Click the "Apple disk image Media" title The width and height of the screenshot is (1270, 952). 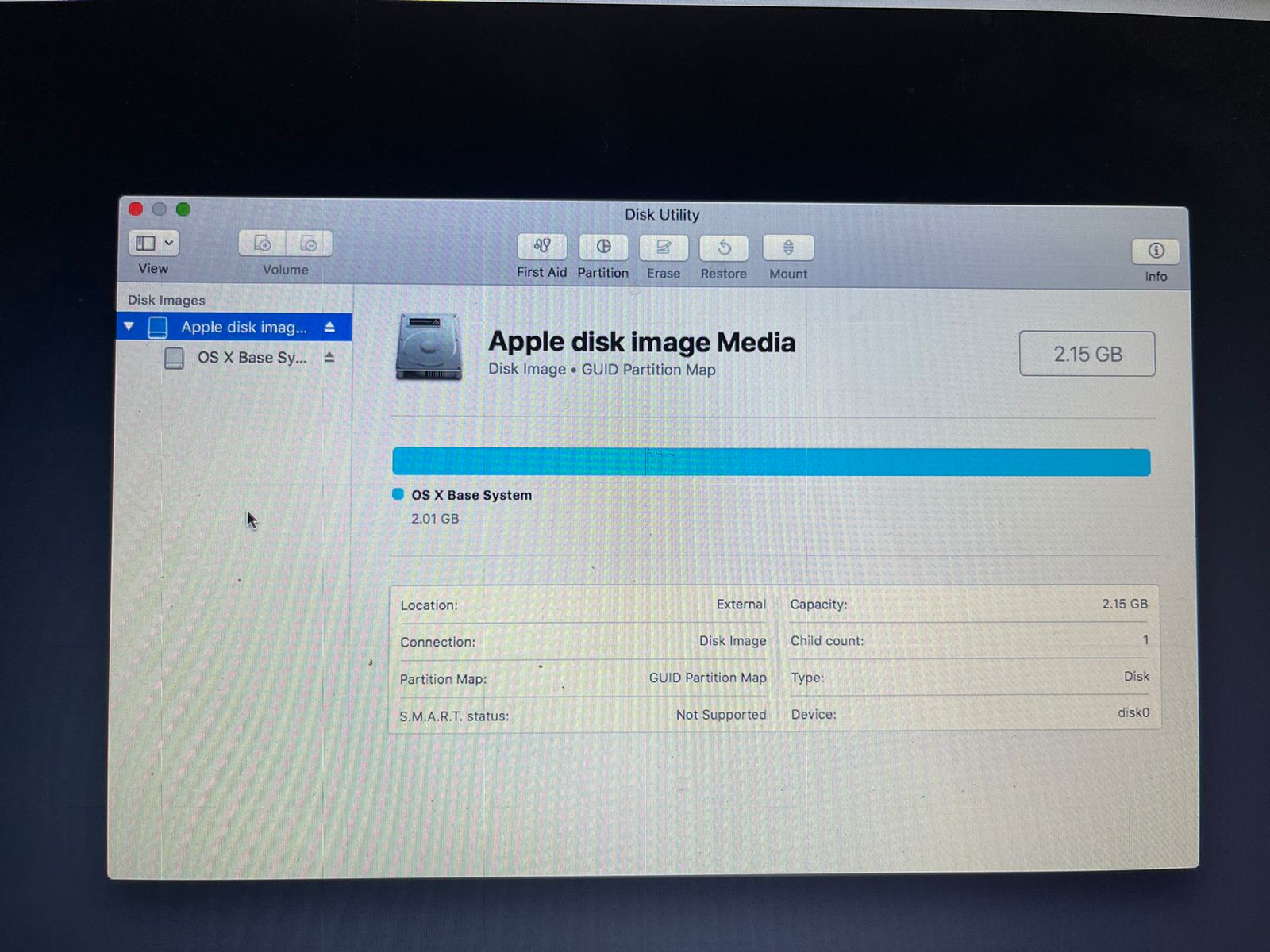(x=641, y=342)
